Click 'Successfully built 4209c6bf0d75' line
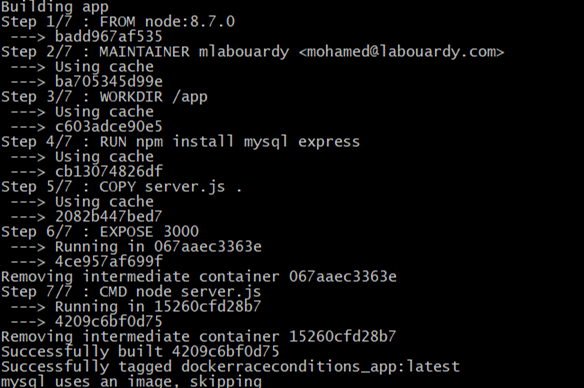Viewport: 584px width, 388px height. click(140, 352)
